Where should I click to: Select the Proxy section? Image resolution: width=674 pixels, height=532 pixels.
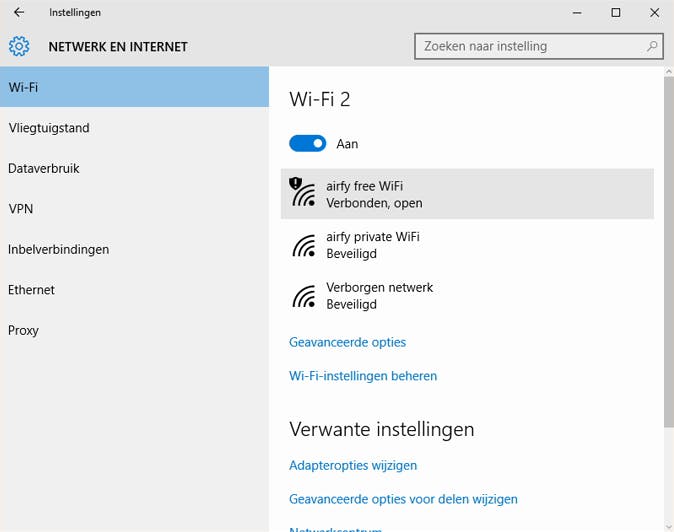point(24,330)
